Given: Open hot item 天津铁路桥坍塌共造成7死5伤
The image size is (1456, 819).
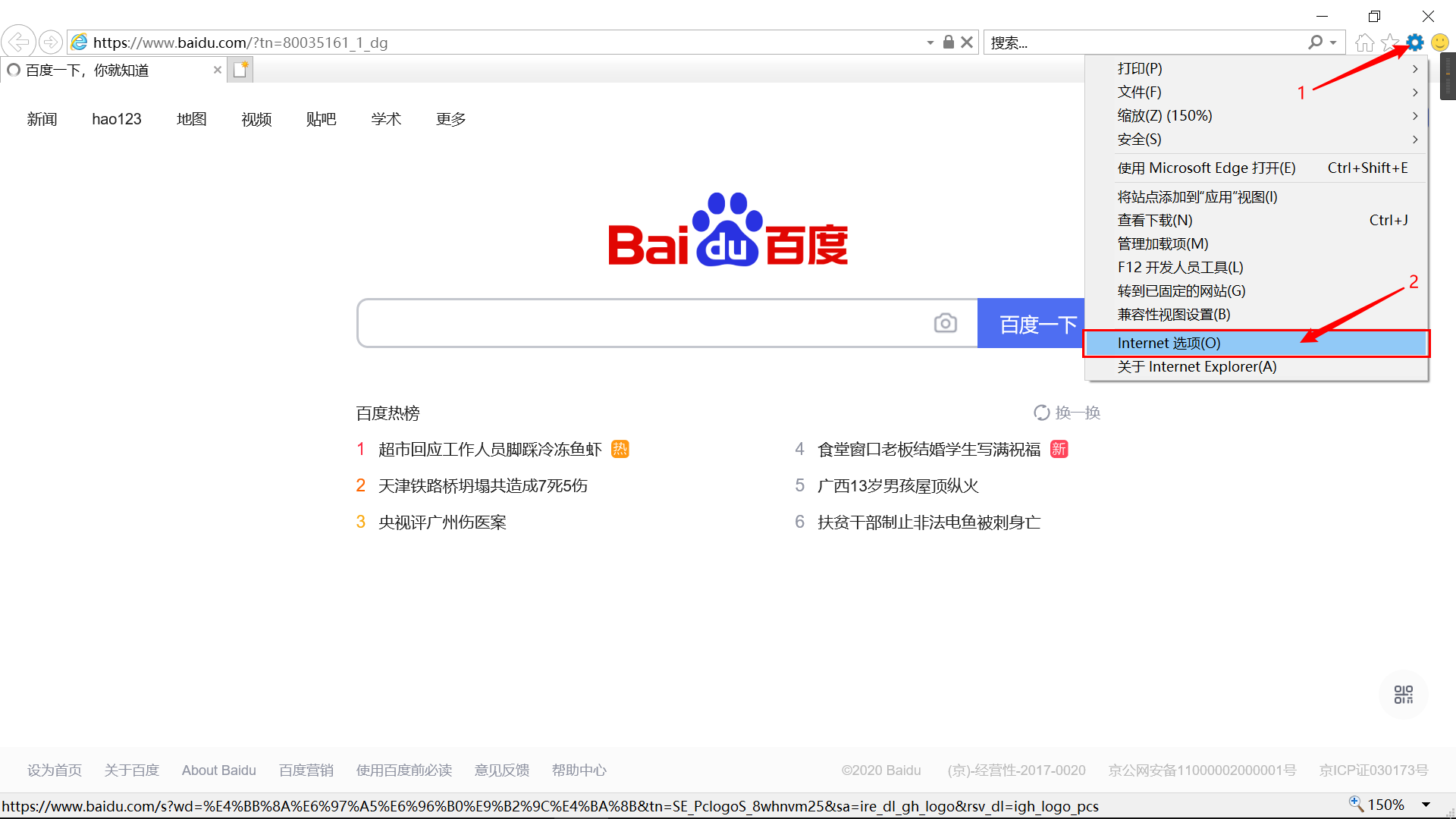Looking at the screenshot, I should point(482,485).
